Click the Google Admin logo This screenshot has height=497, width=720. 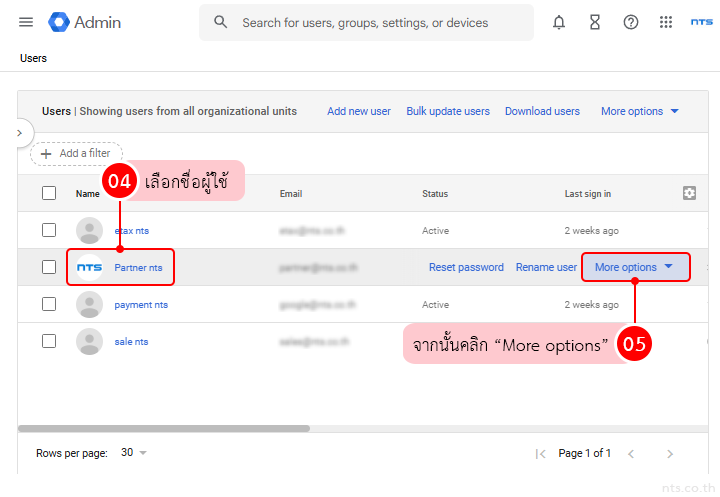click(84, 22)
